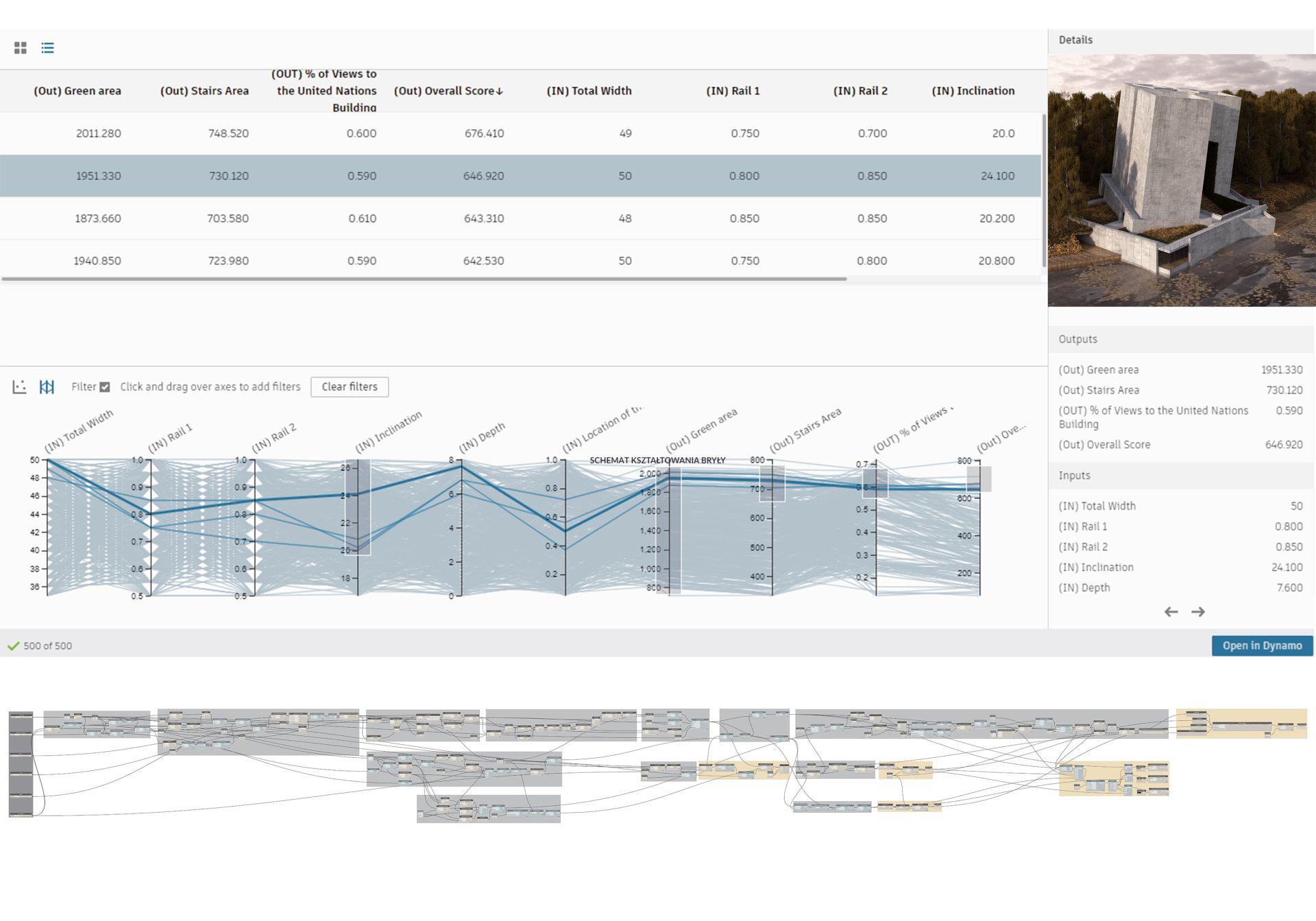
Task: Sort by (IN) Inclination column header
Action: [x=973, y=91]
